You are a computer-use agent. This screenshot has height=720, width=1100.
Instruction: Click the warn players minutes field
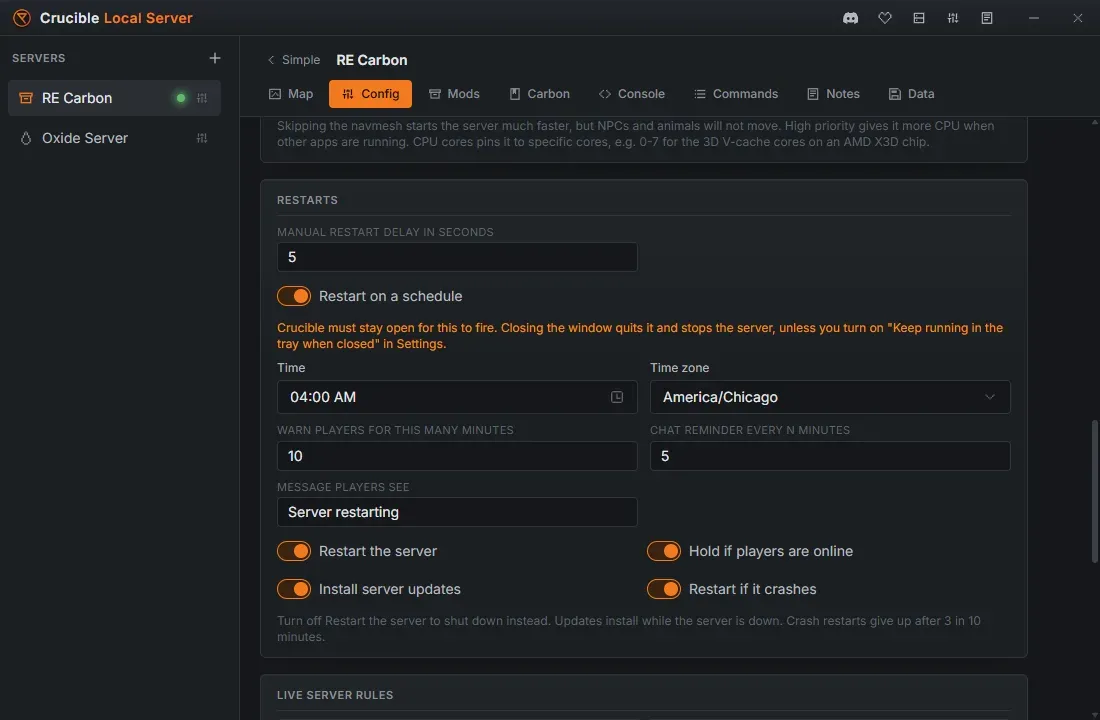pos(457,456)
